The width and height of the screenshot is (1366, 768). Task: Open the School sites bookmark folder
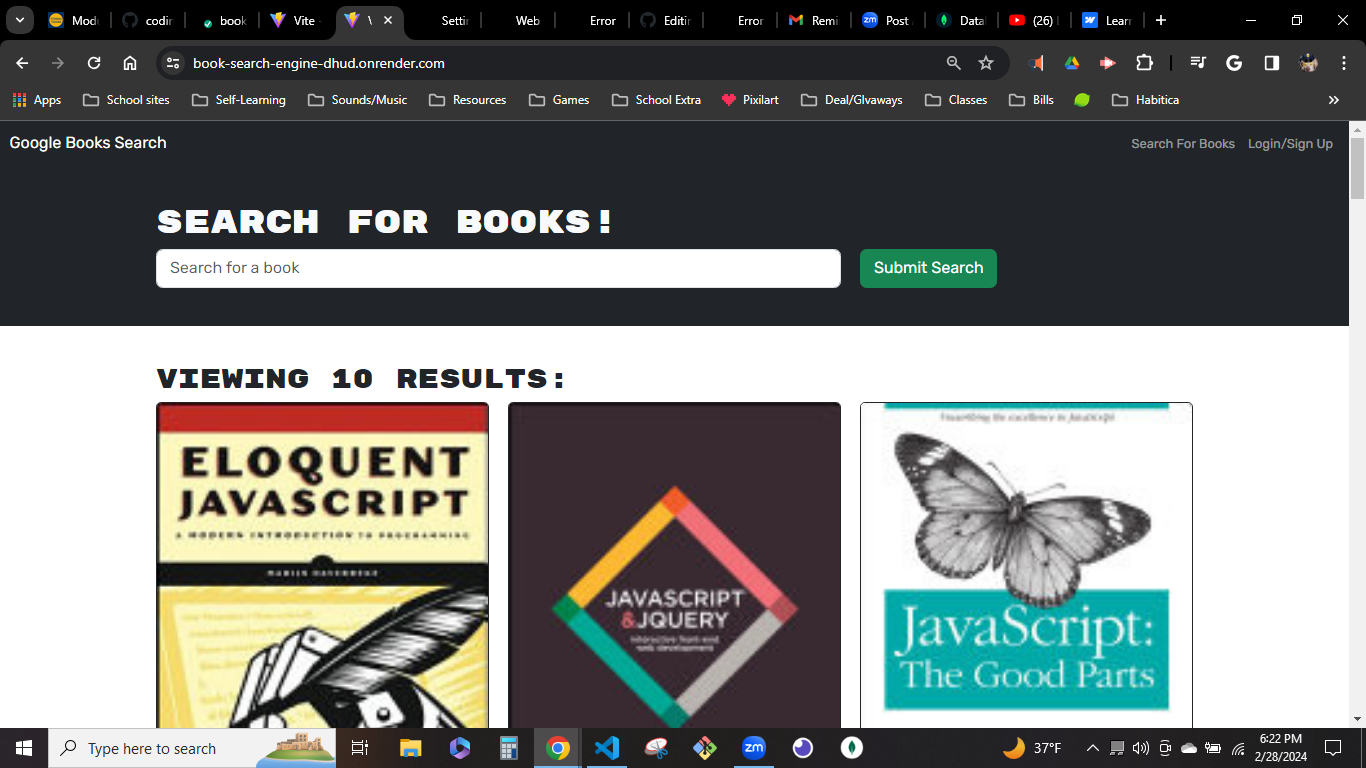tap(126, 100)
